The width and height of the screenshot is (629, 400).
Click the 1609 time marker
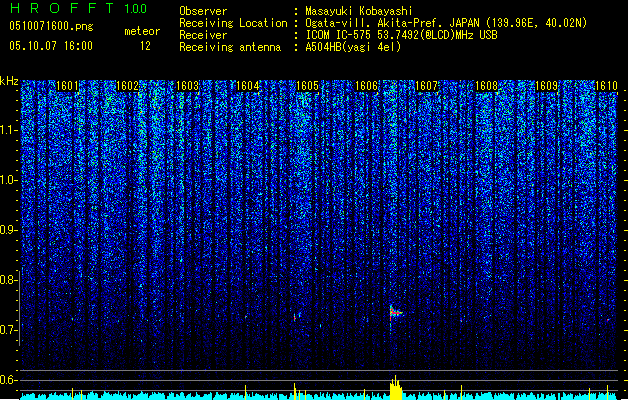(x=547, y=86)
